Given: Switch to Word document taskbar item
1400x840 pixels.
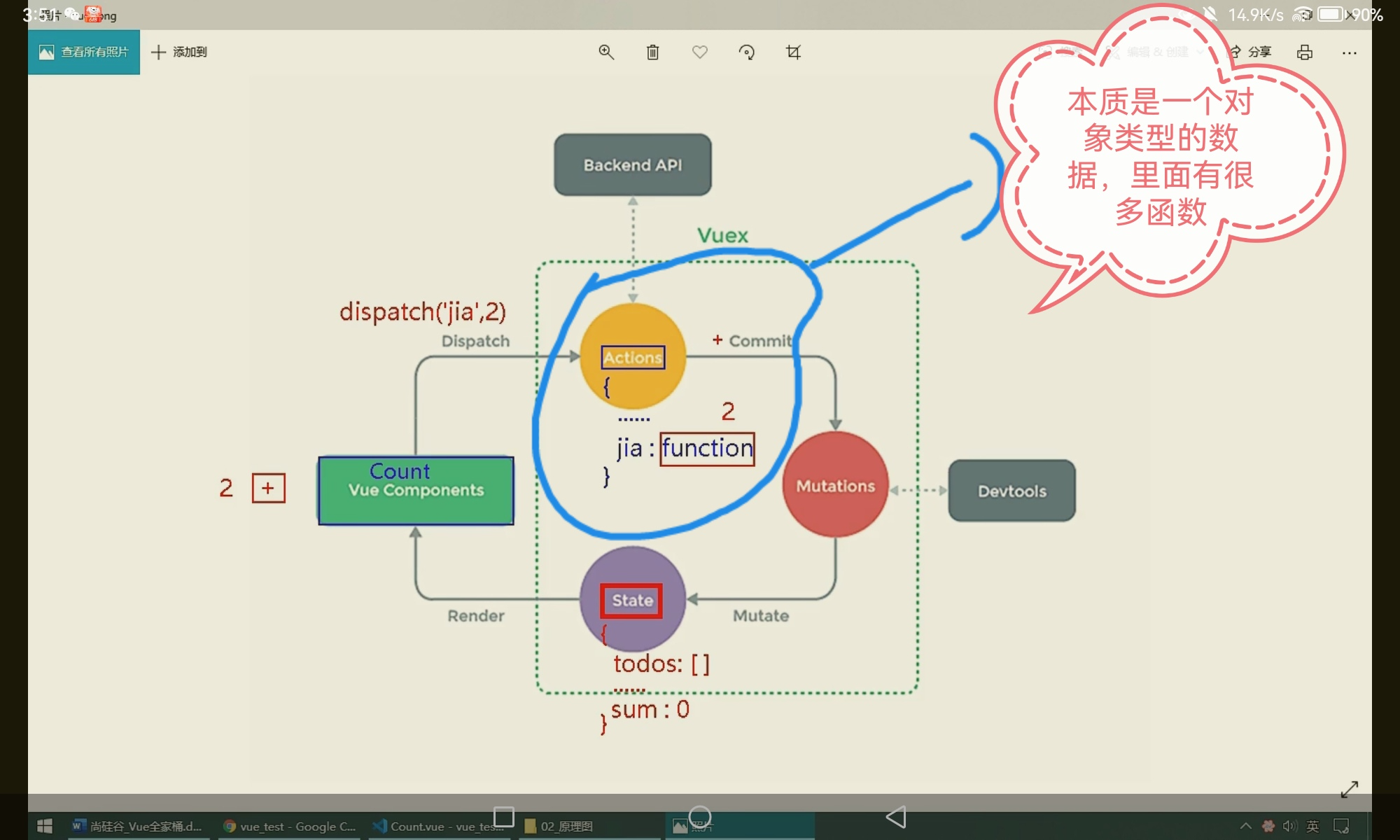Looking at the screenshot, I should tap(137, 826).
